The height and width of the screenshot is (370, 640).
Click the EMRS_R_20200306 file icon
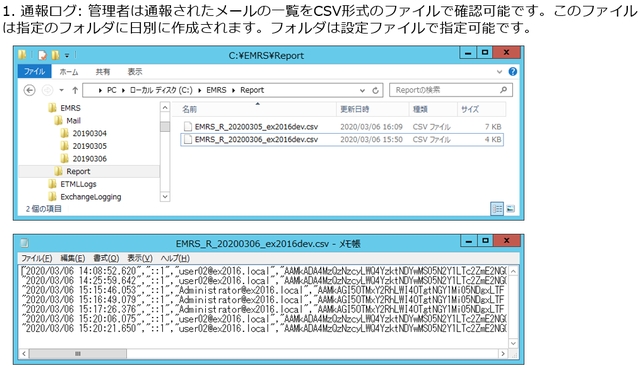click(187, 140)
